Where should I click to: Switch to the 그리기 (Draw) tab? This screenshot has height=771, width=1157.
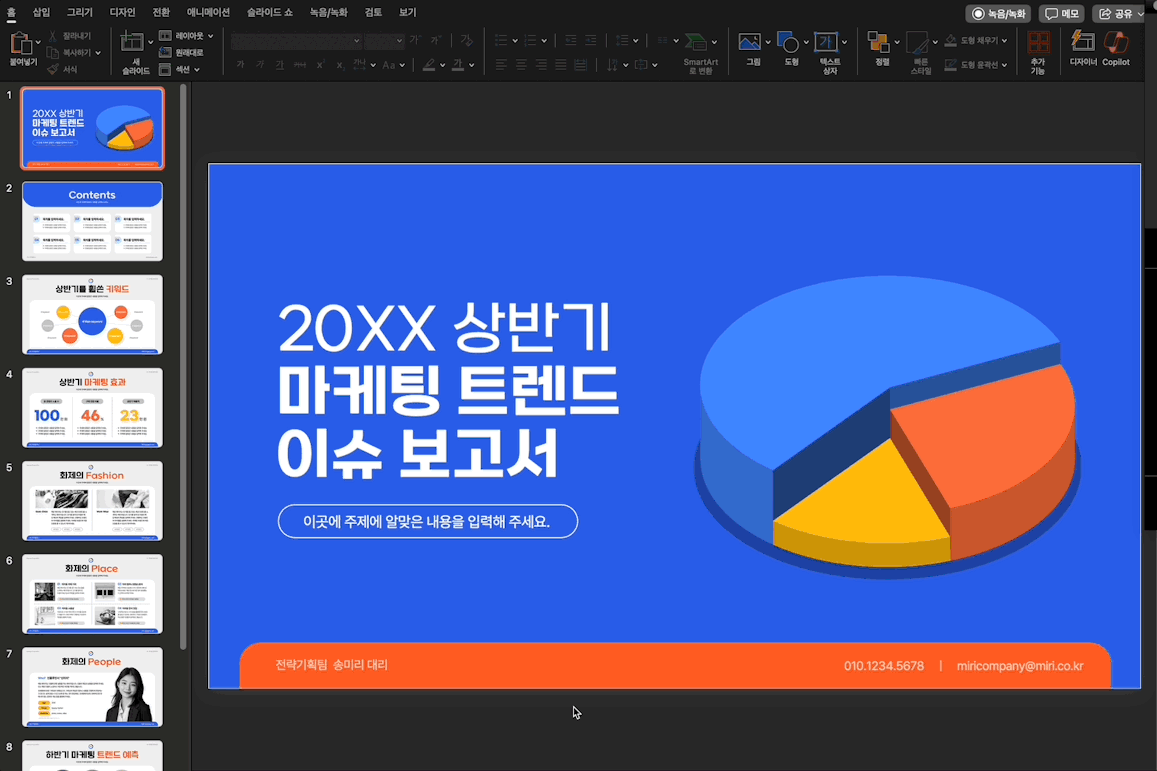pos(80,12)
